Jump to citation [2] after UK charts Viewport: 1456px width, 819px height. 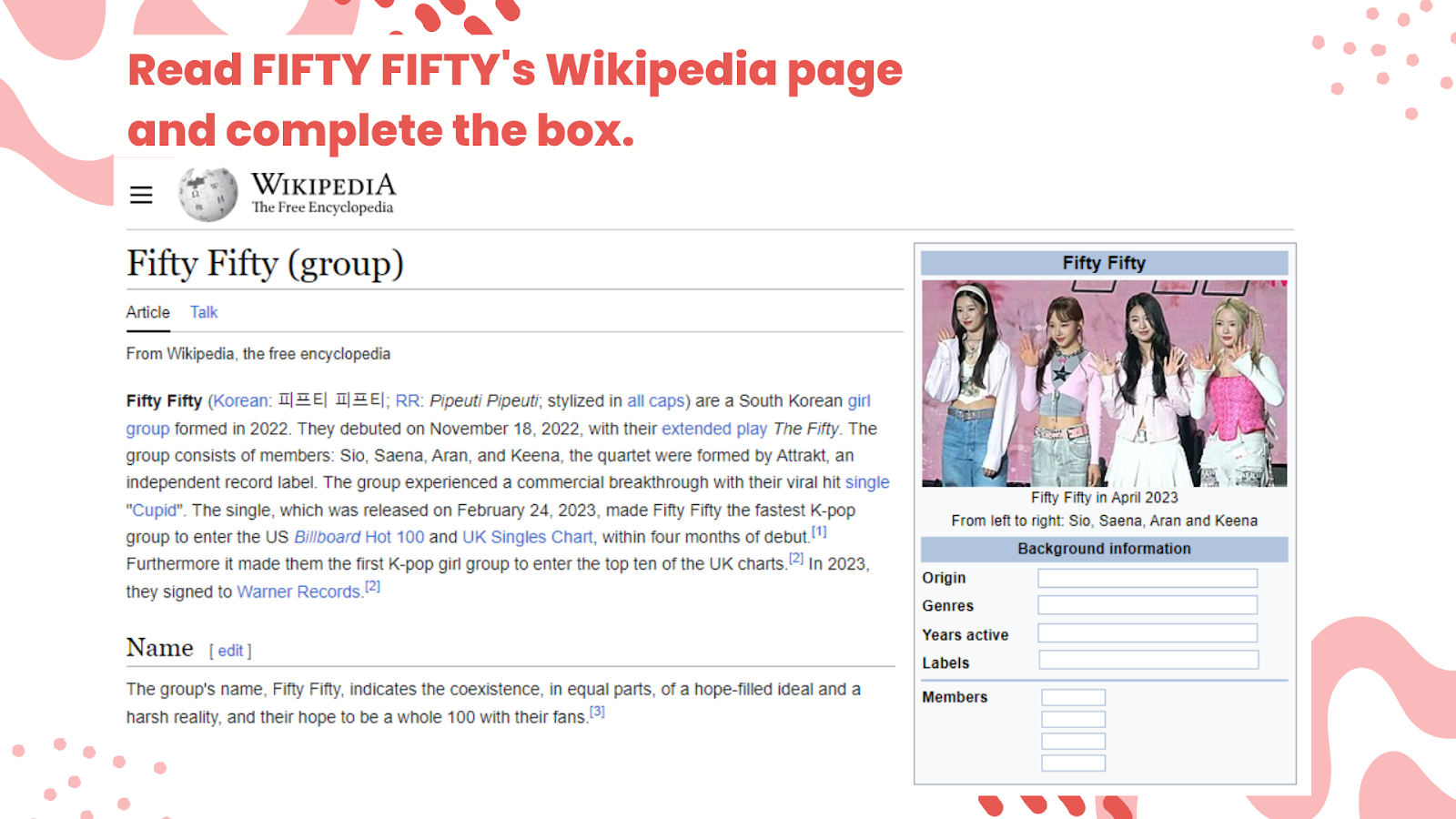796,559
